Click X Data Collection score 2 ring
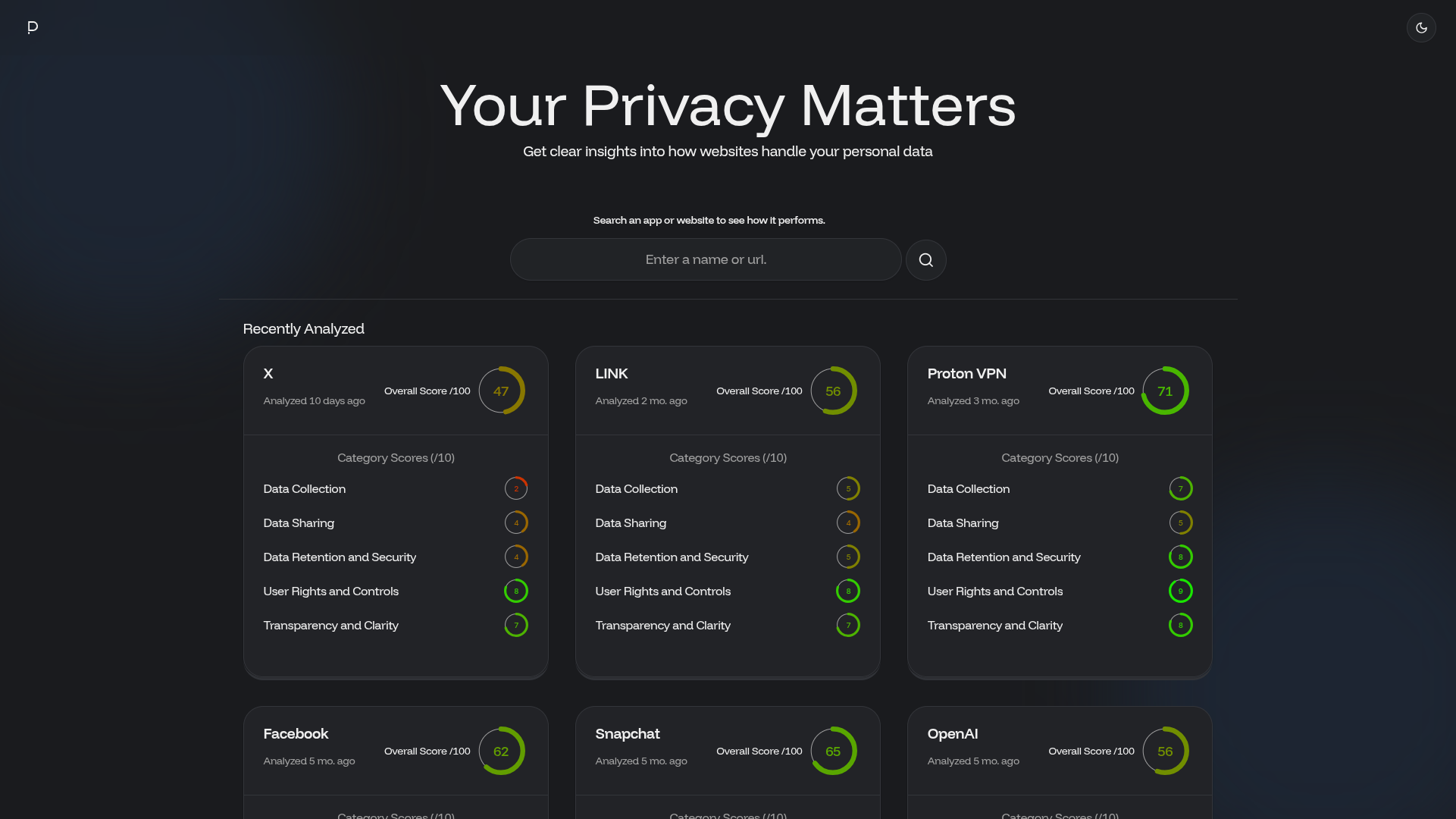The image size is (1456, 819). [x=516, y=488]
